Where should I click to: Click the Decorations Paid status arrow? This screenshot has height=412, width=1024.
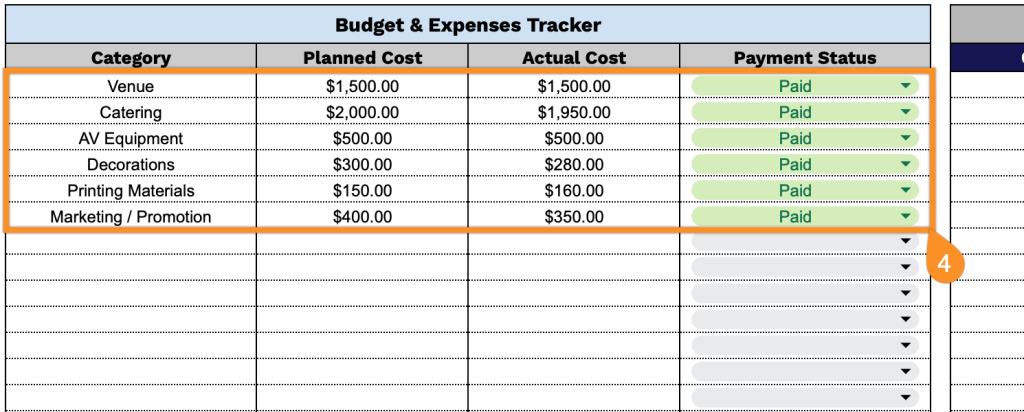click(906, 164)
